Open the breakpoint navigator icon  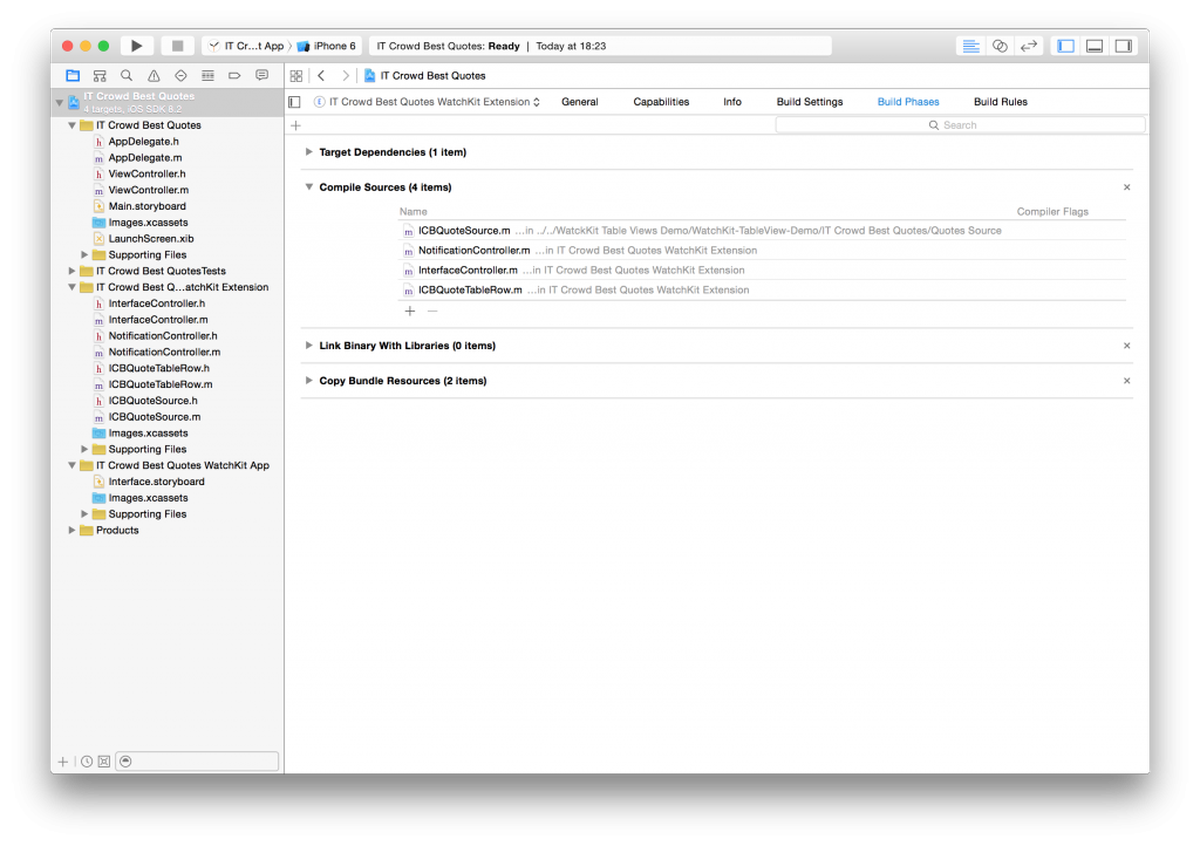point(235,75)
